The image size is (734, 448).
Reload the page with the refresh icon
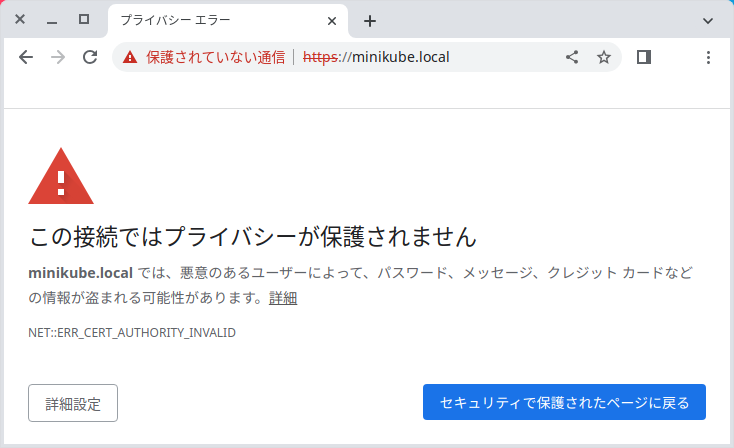(90, 57)
